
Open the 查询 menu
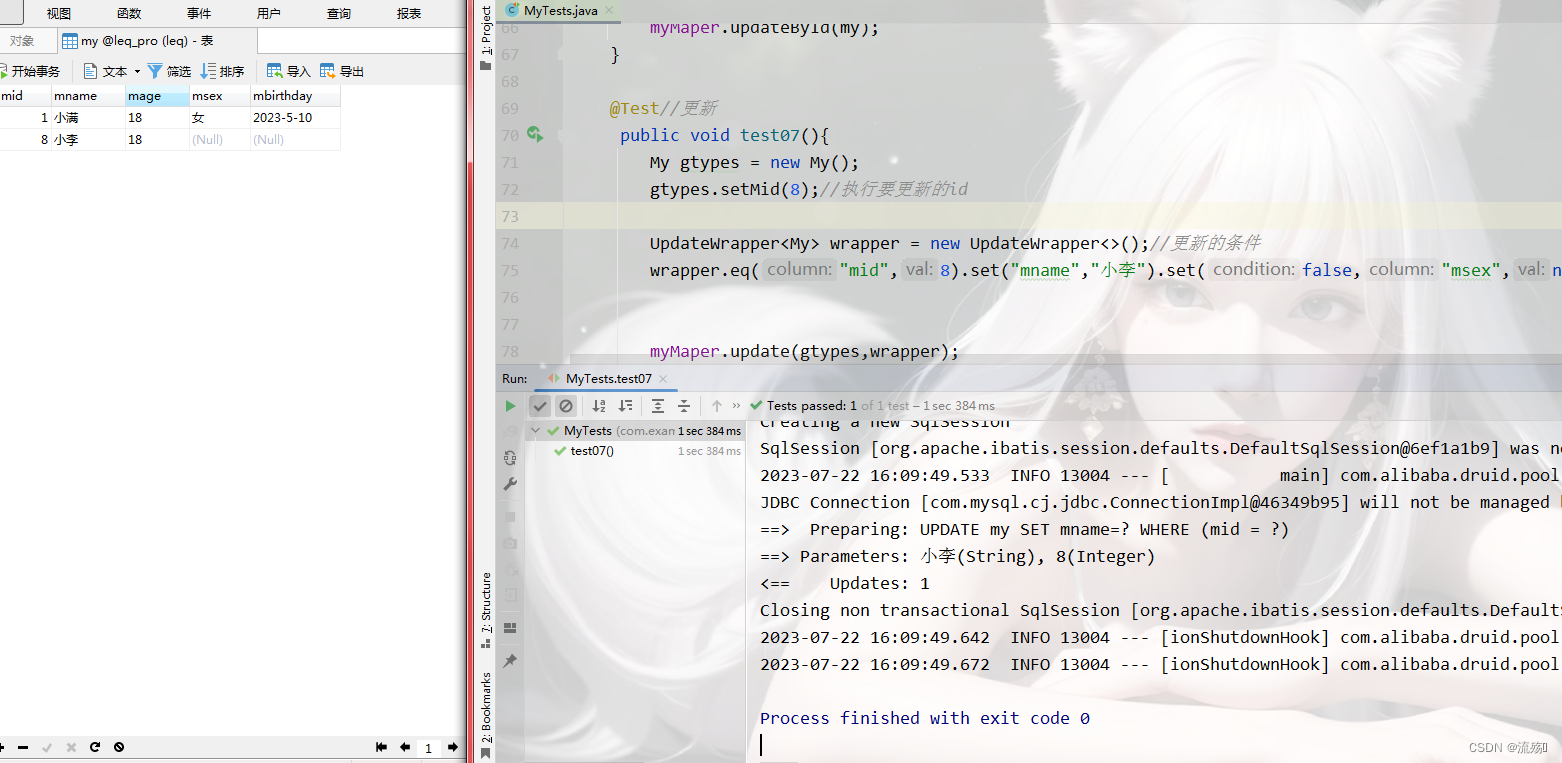click(337, 13)
